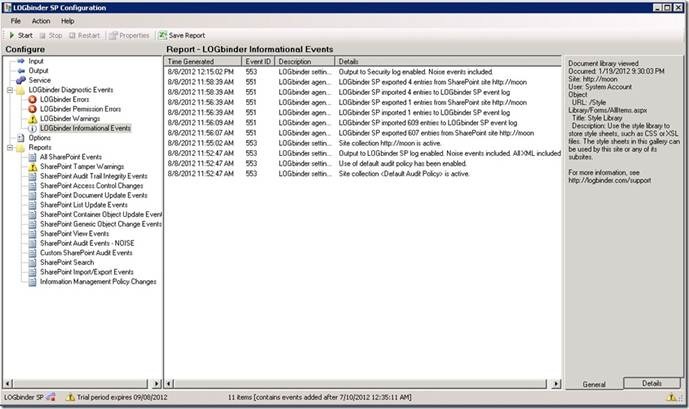The image size is (689, 409).
Task: Open the Service node icon
Action: coord(20,80)
